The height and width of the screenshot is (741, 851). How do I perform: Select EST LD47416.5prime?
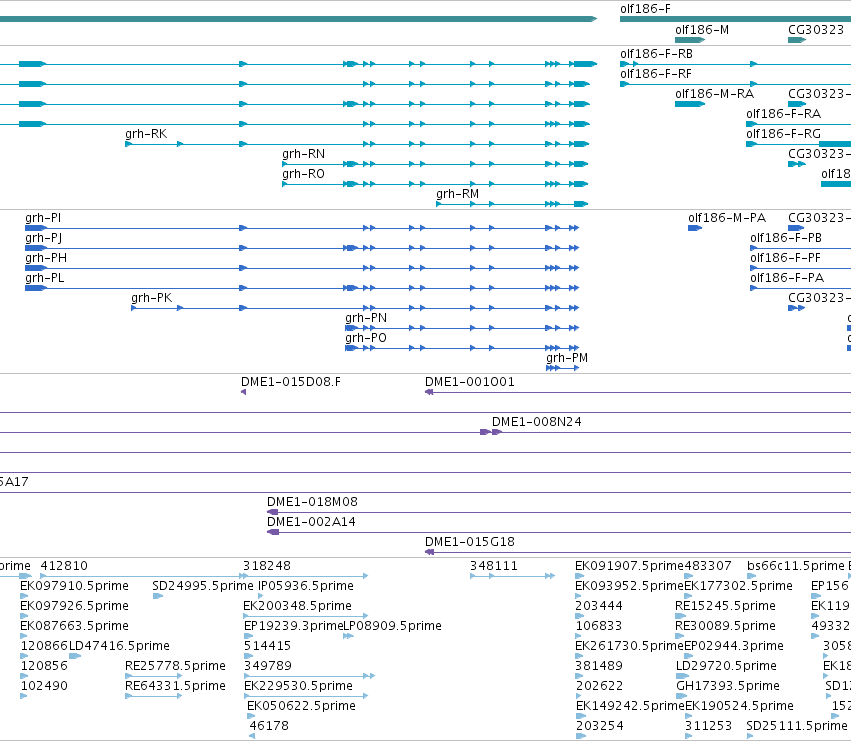[119, 647]
